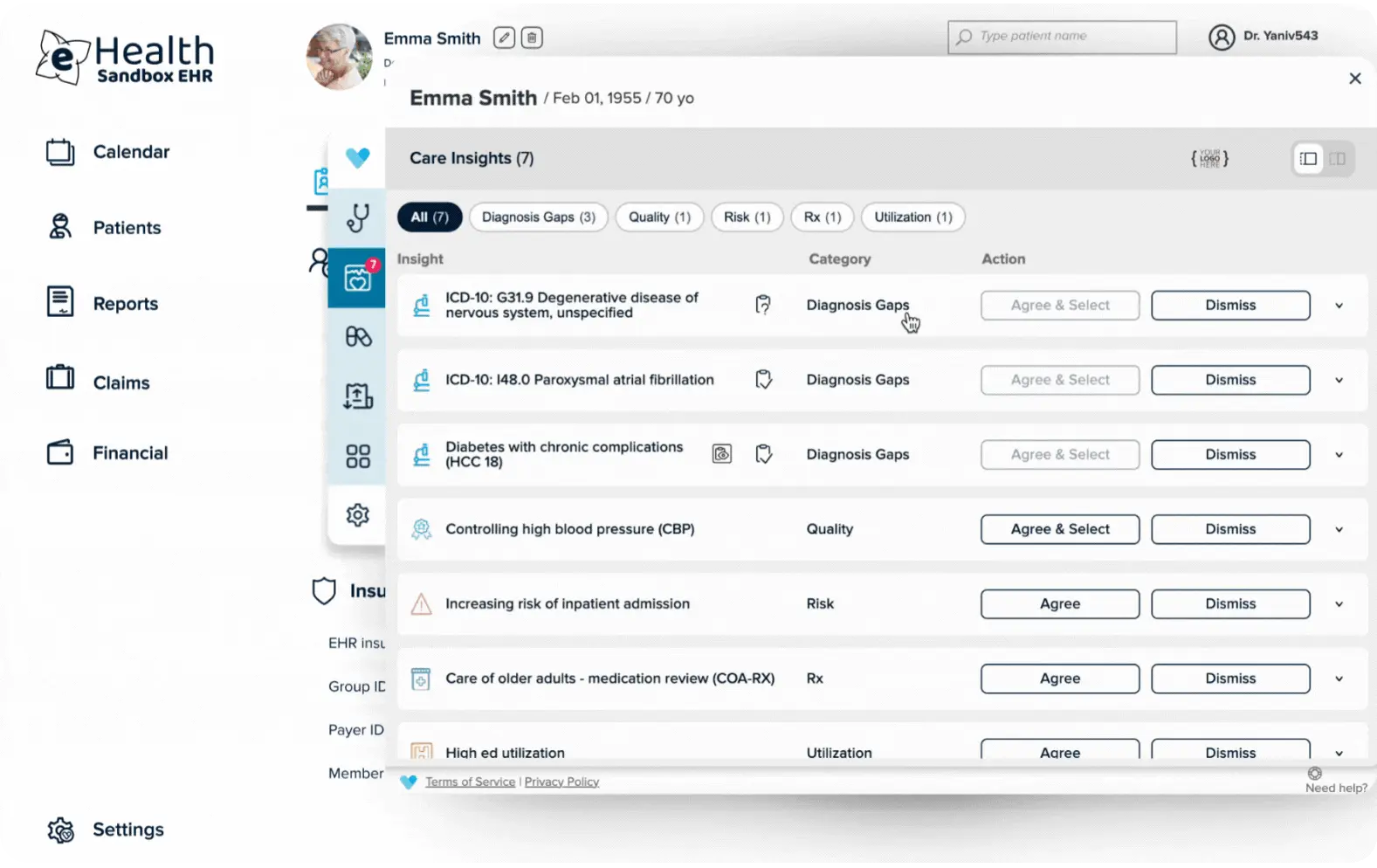Click the four-squares apps grid icon
The image size is (1377, 868).
[x=358, y=456]
